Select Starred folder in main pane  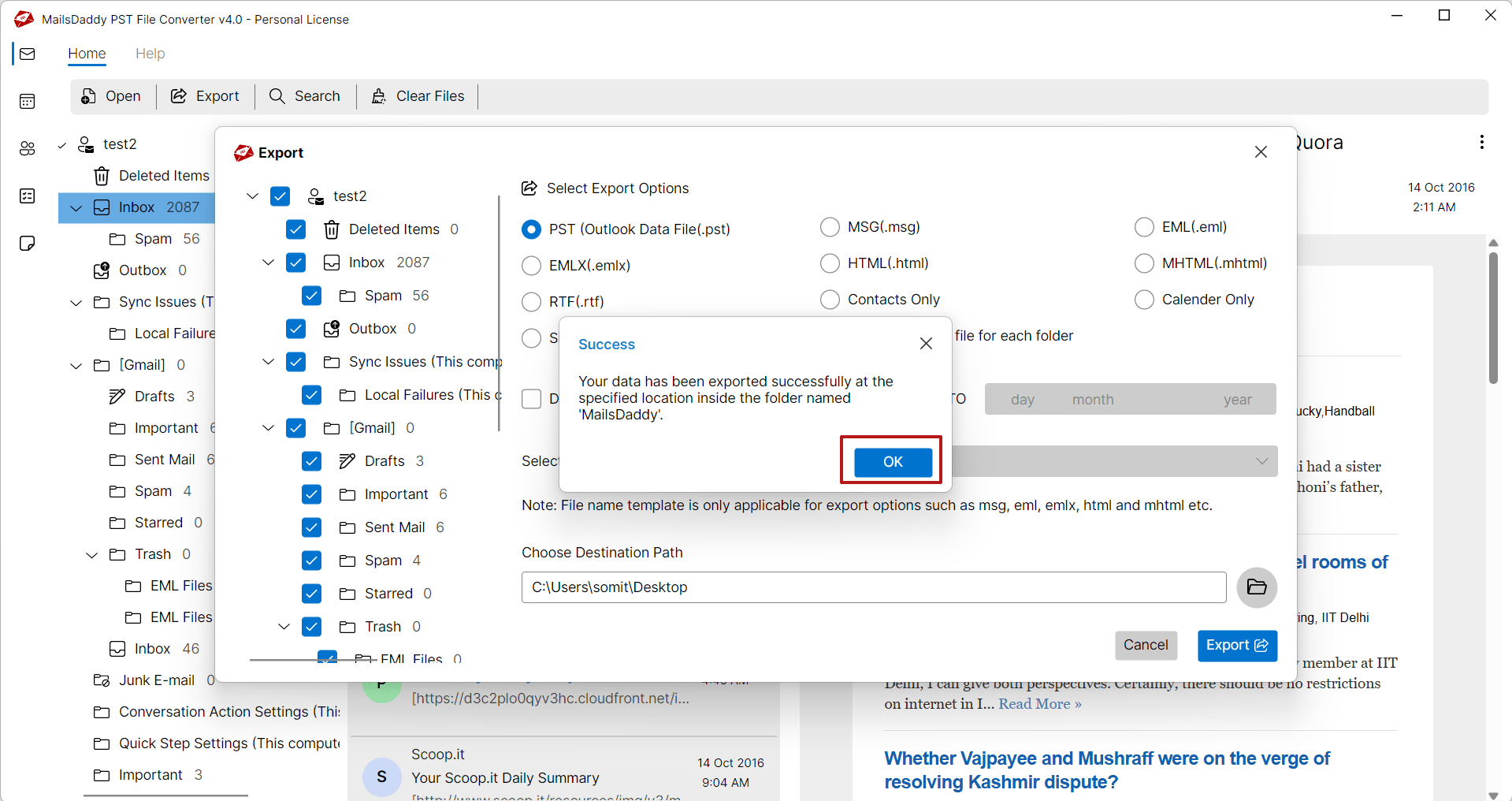click(x=155, y=523)
